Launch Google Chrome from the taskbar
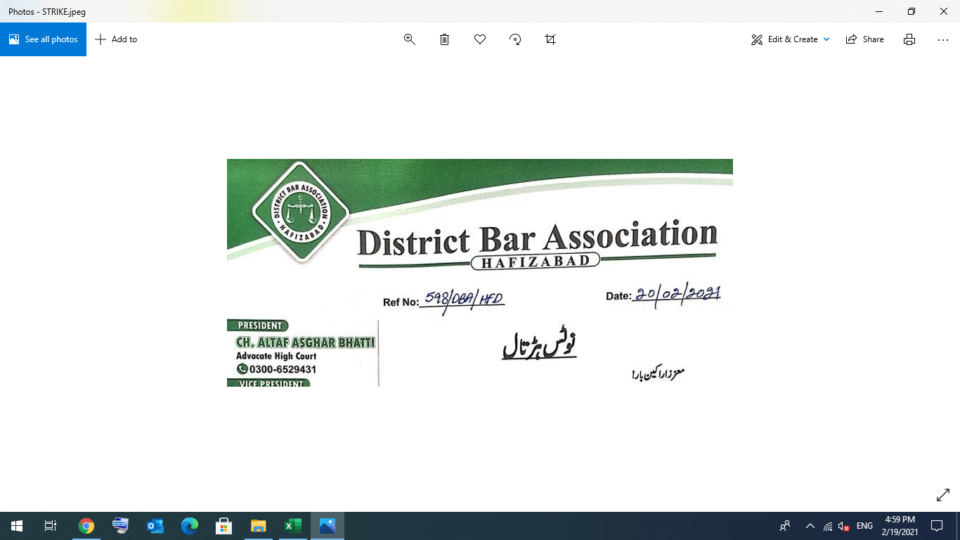Image resolution: width=960 pixels, height=540 pixels. click(x=86, y=526)
